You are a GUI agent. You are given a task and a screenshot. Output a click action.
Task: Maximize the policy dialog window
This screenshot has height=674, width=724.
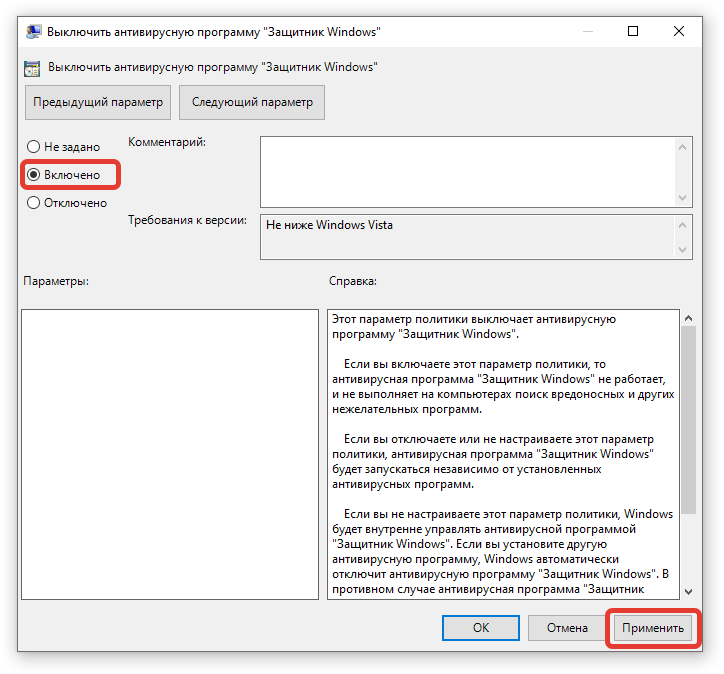(x=633, y=31)
